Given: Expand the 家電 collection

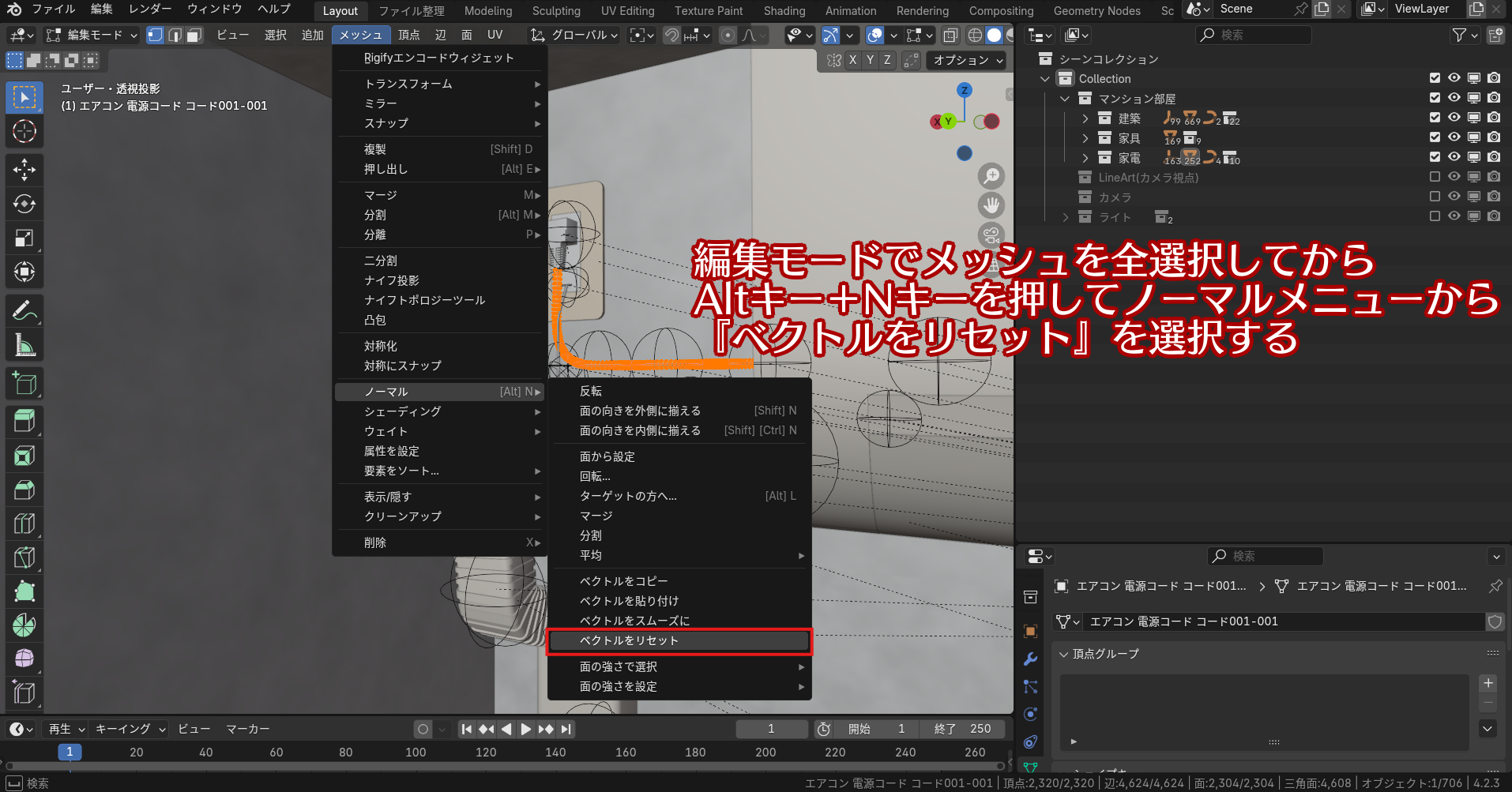Looking at the screenshot, I should [x=1085, y=158].
